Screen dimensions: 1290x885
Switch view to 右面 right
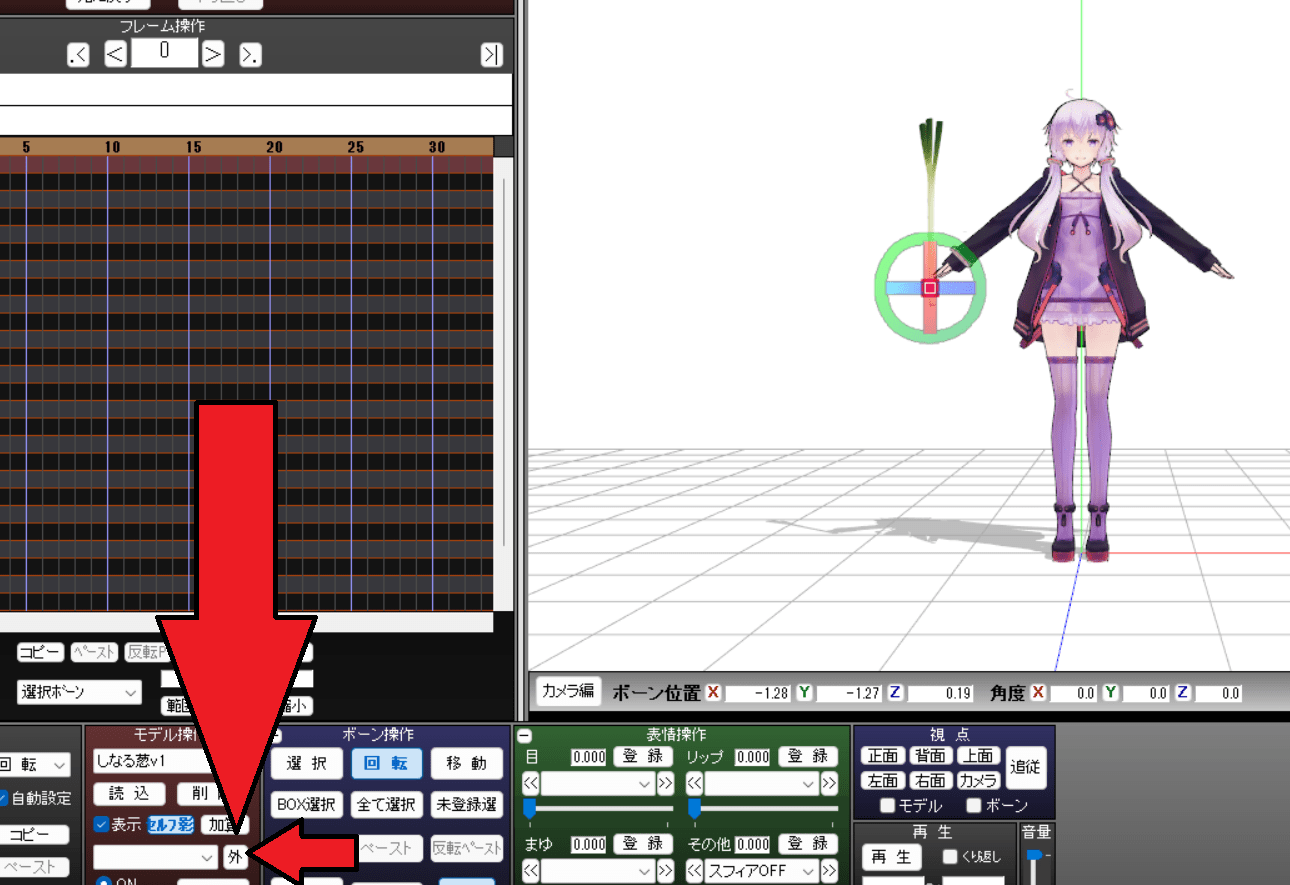tap(930, 780)
